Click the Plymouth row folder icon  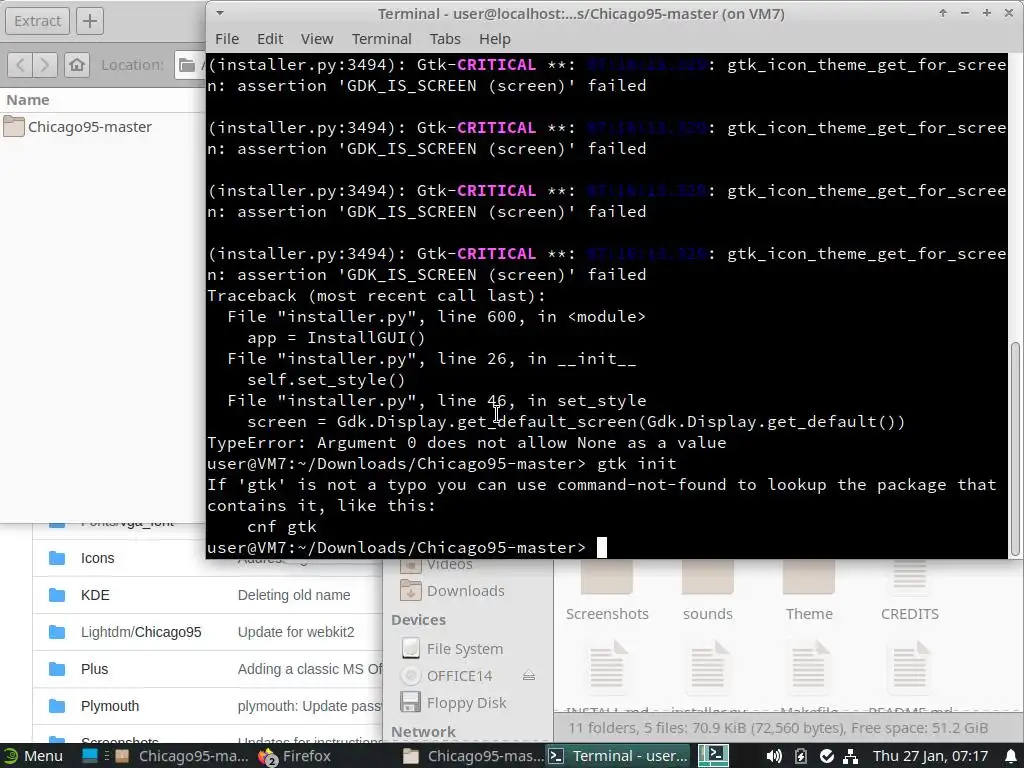click(x=57, y=706)
